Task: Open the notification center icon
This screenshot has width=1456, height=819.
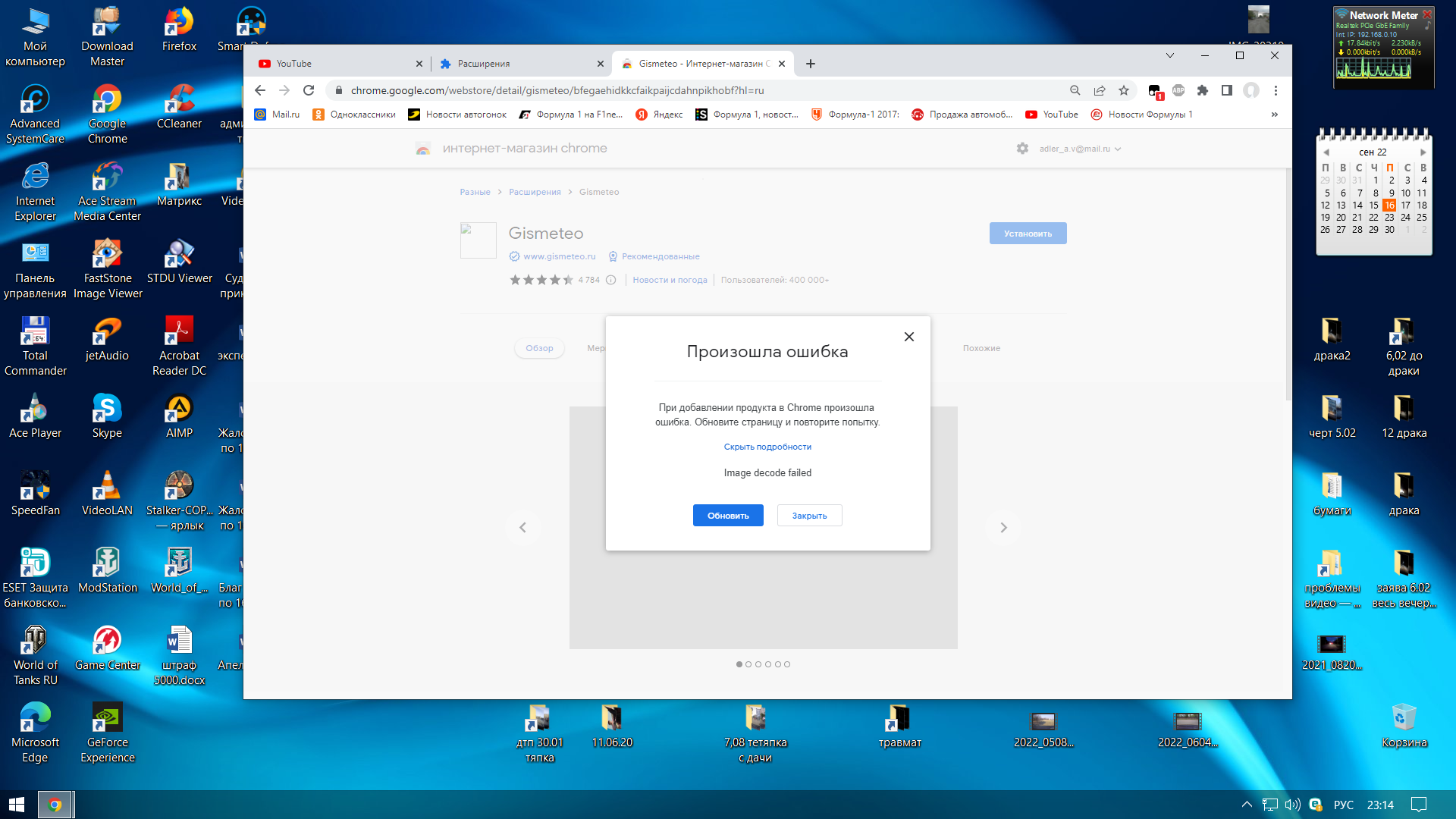Action: pos(1419,805)
